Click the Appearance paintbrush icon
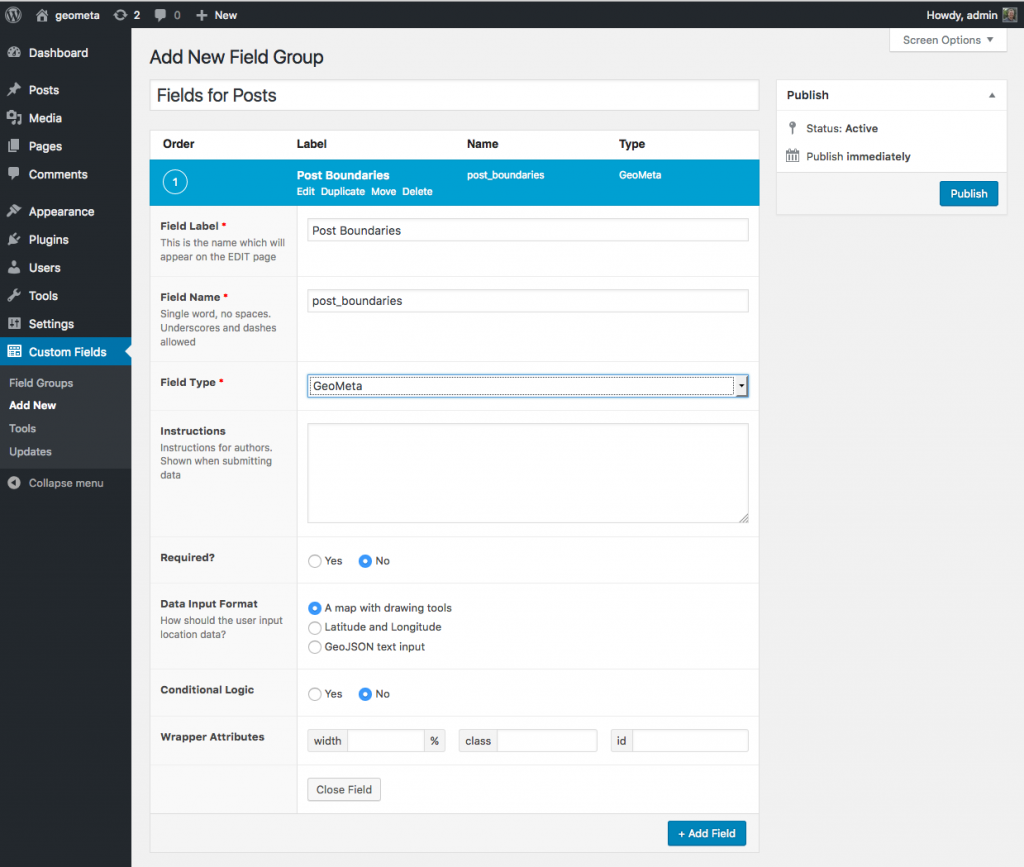 tap(14, 211)
